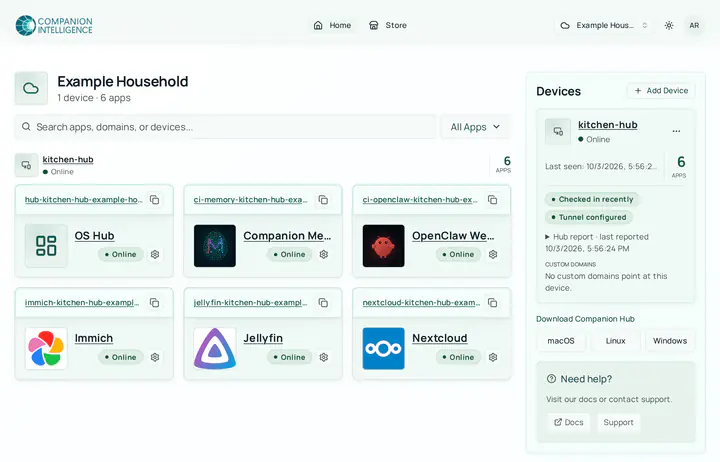Open the nextcloud-kitchen-hub domain link

(421, 303)
